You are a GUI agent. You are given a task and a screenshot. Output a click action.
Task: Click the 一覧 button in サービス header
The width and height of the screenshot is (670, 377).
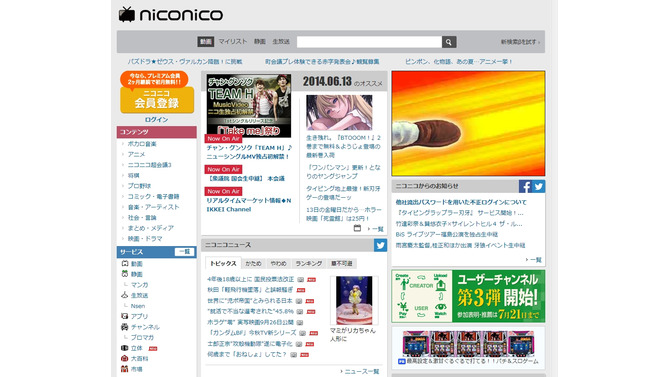coord(185,252)
